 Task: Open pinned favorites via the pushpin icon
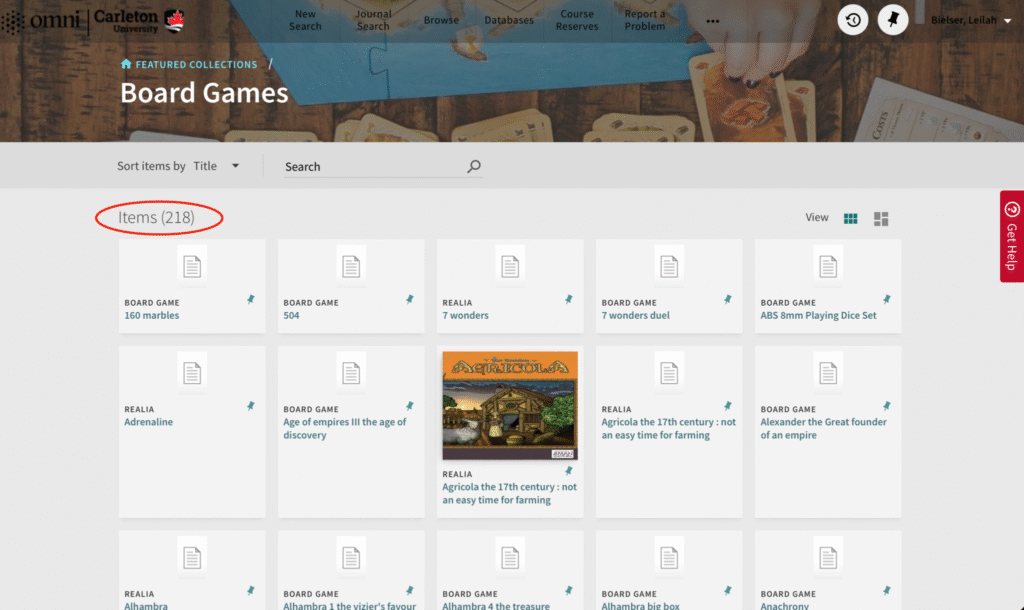click(x=892, y=20)
